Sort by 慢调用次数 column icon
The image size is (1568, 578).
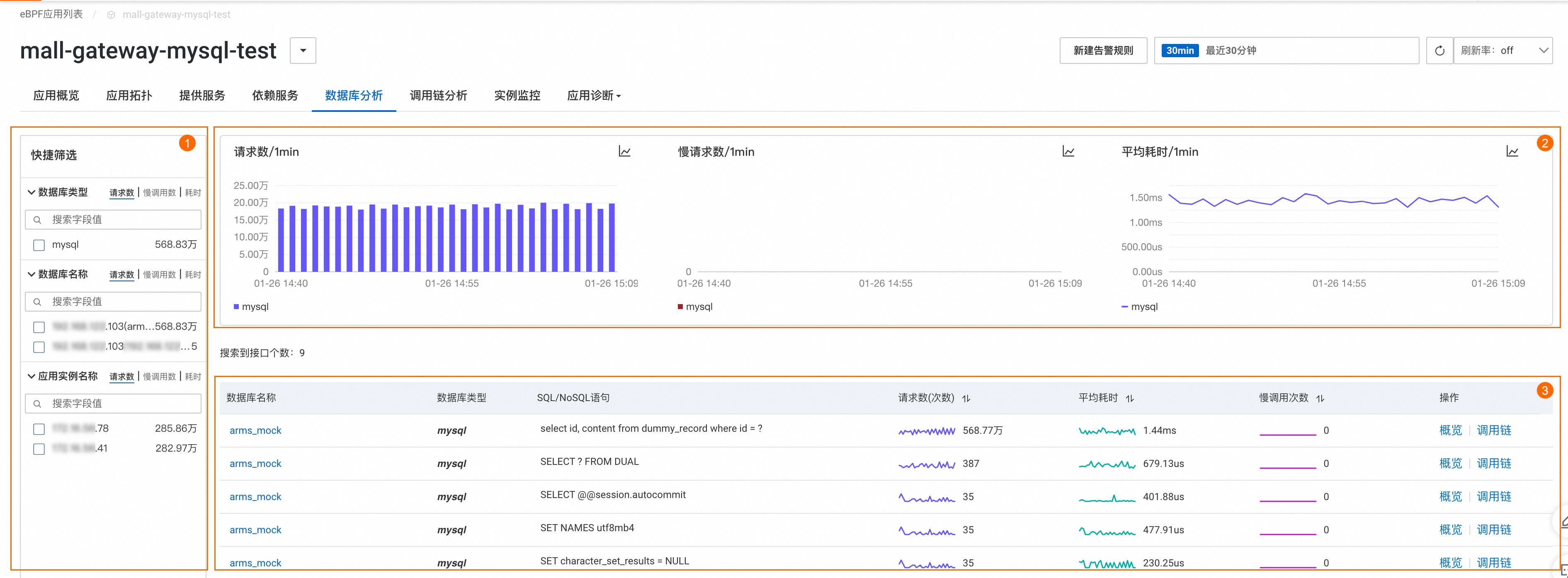1320,399
